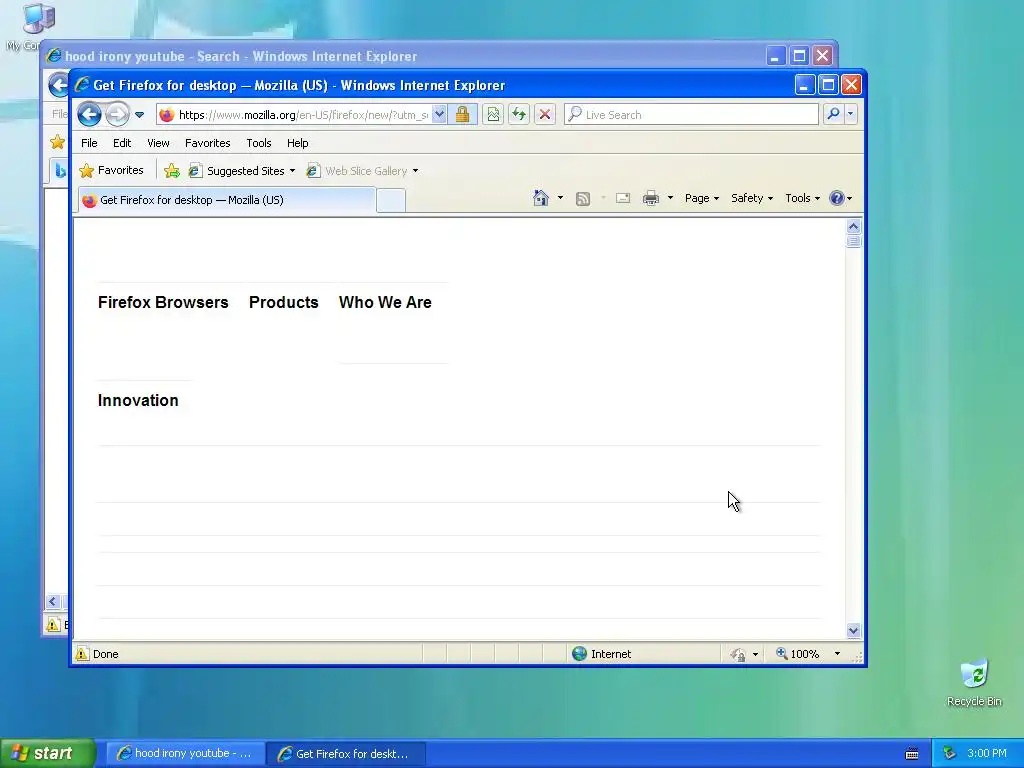Click the Products navigation link

[x=283, y=302]
